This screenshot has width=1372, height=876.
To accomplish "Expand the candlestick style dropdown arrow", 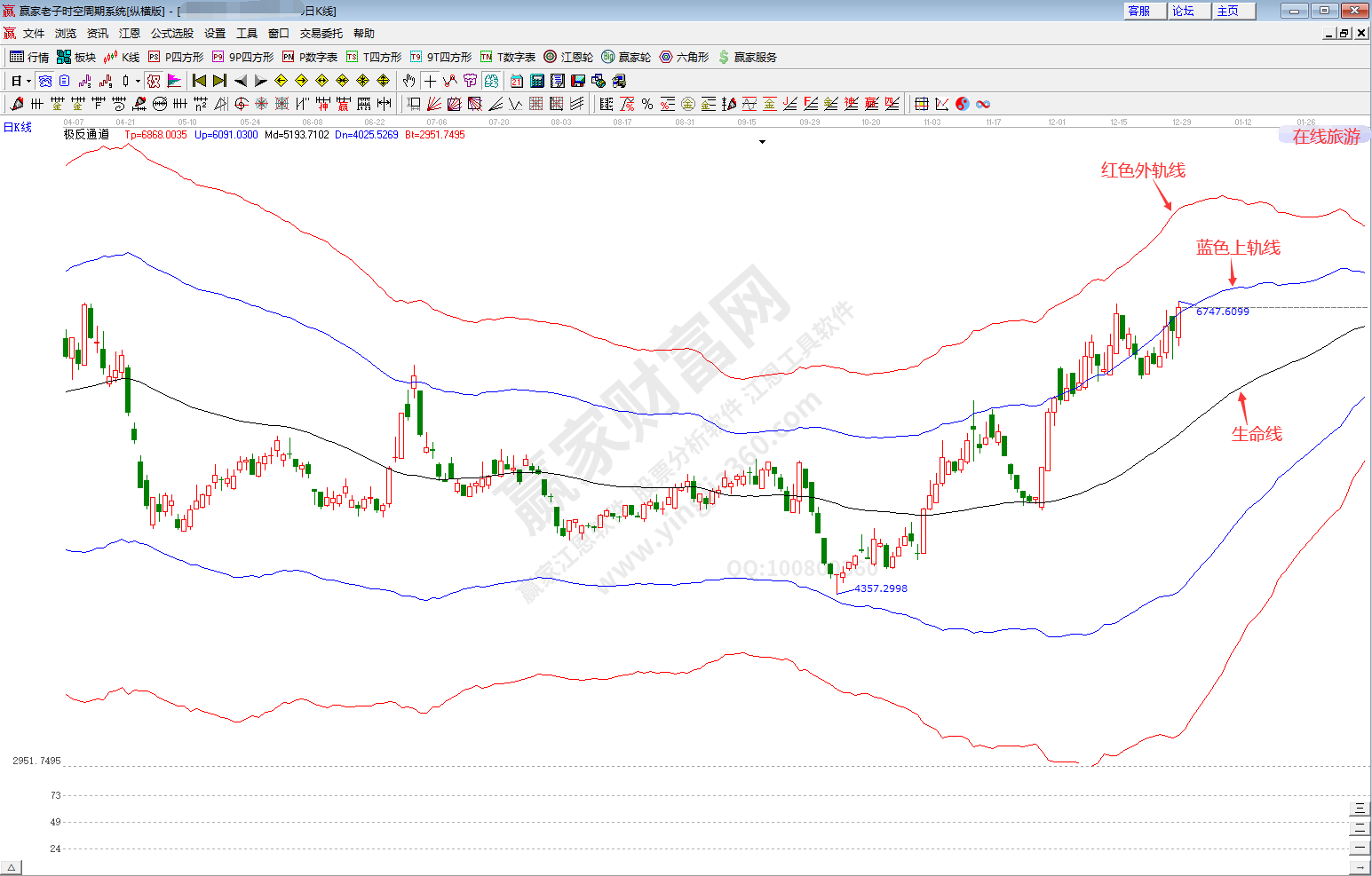I will coord(138,81).
